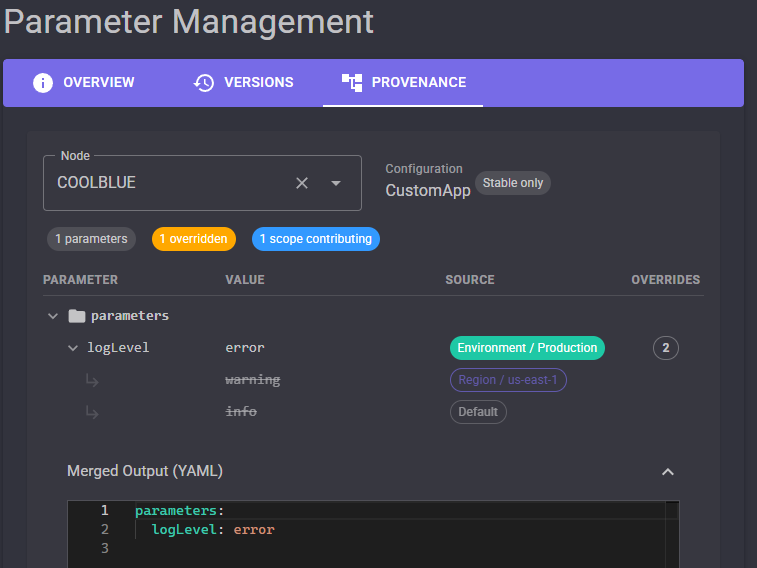This screenshot has height=568, width=757.
Task: Click YAML editor line 1 parameters
Action: [x=180, y=511]
